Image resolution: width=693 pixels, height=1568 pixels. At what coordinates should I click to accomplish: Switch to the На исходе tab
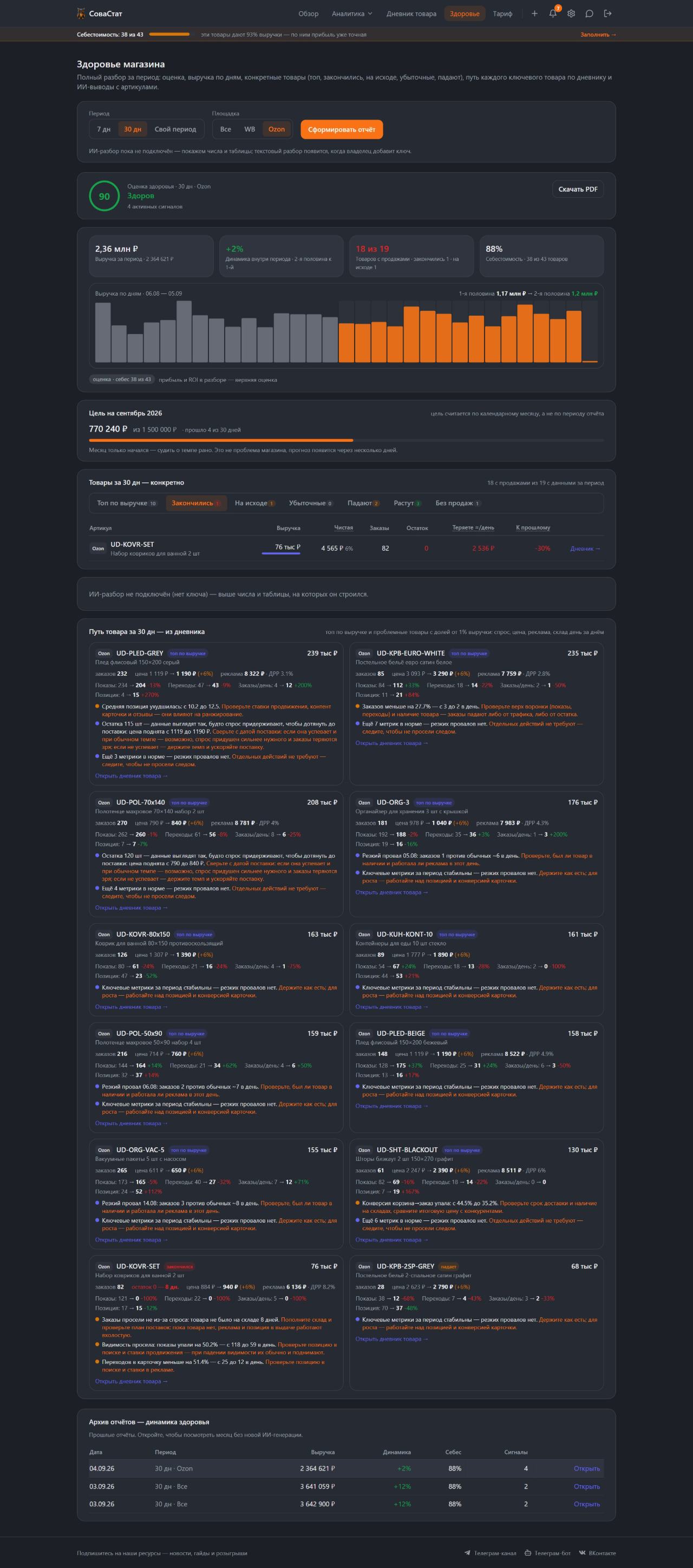pyautogui.click(x=255, y=503)
